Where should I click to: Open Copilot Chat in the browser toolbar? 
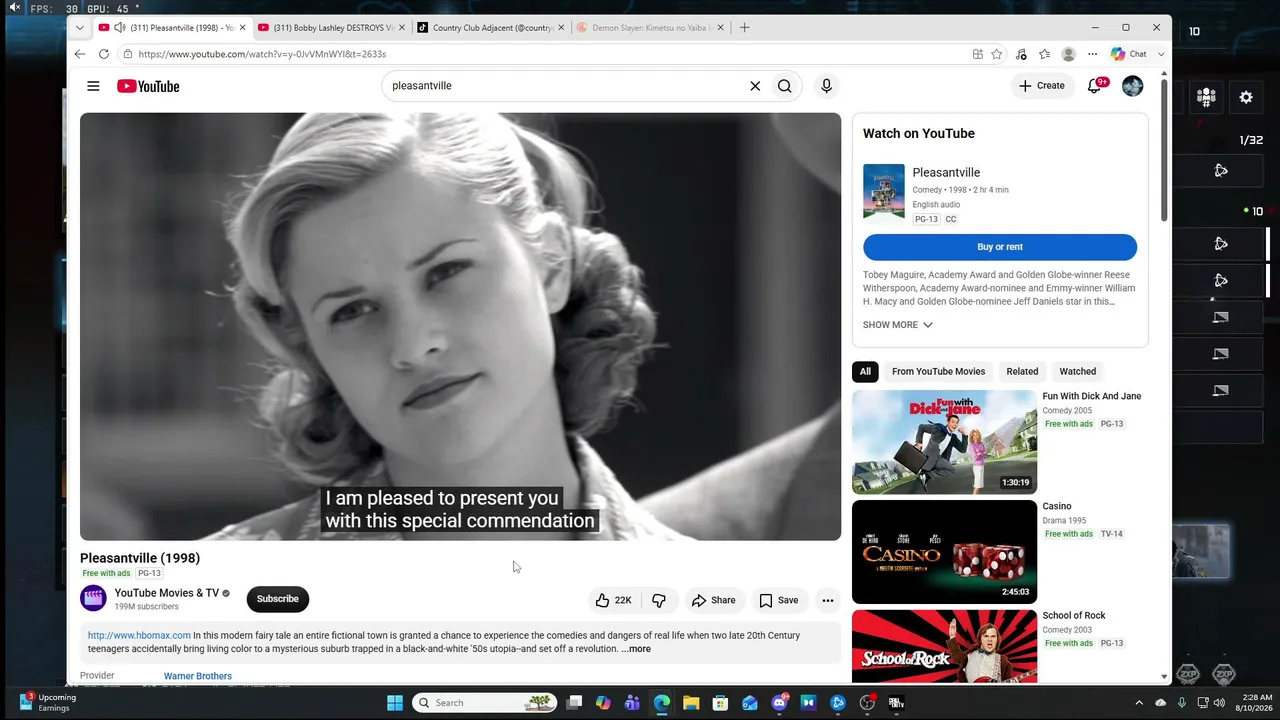(1129, 54)
